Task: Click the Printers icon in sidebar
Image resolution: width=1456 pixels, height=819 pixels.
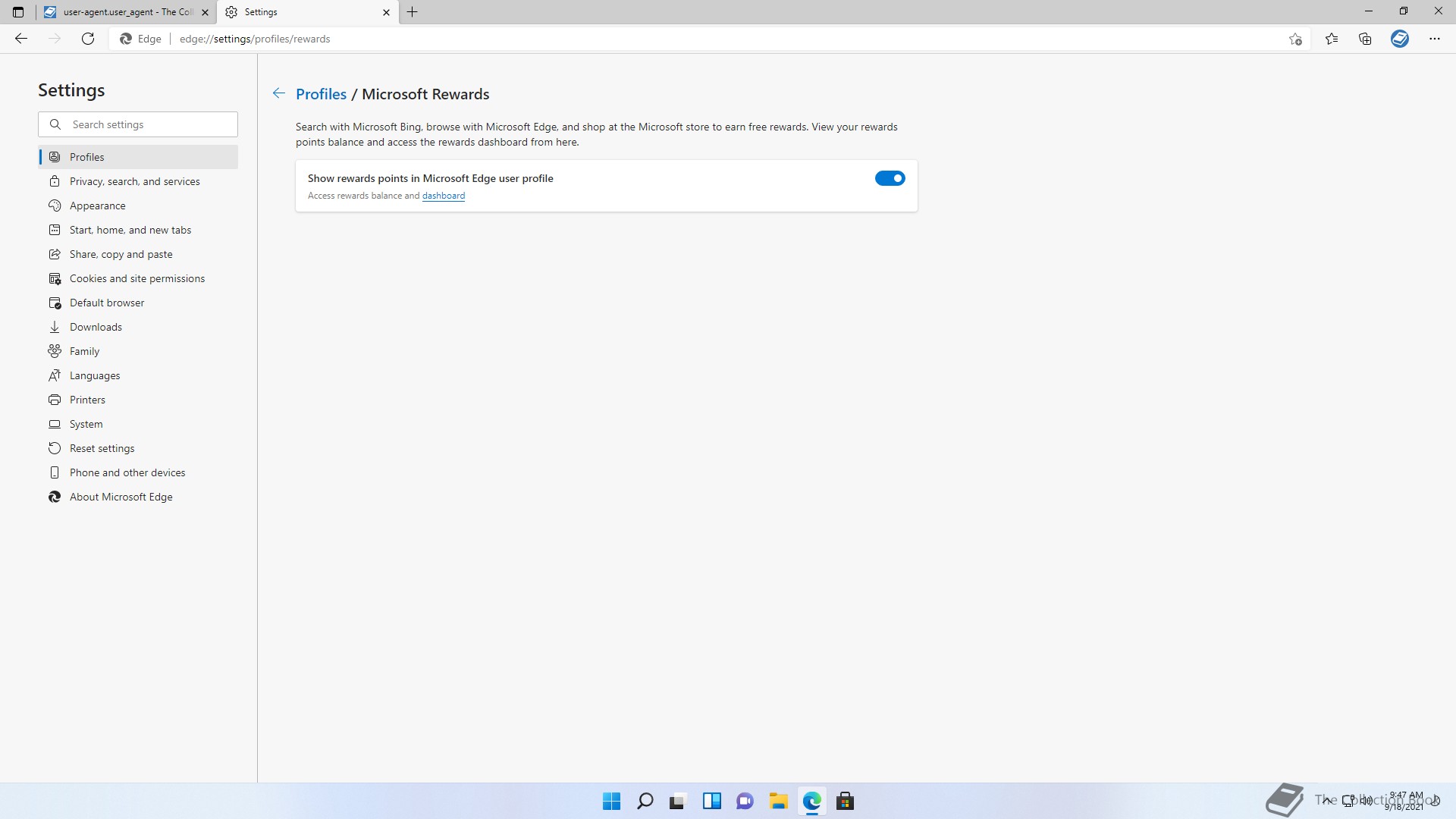Action: [x=55, y=400]
